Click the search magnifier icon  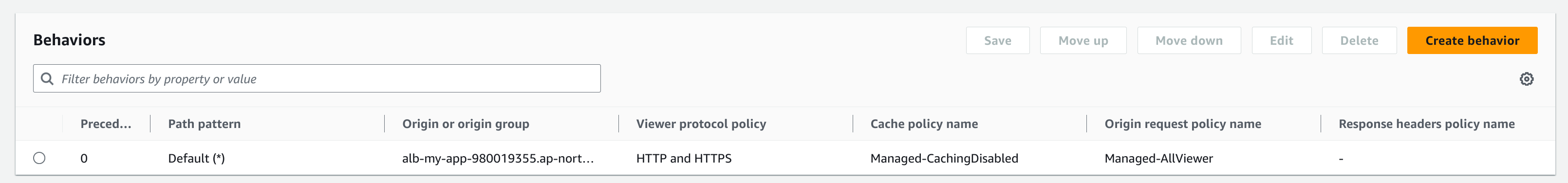pos(47,79)
